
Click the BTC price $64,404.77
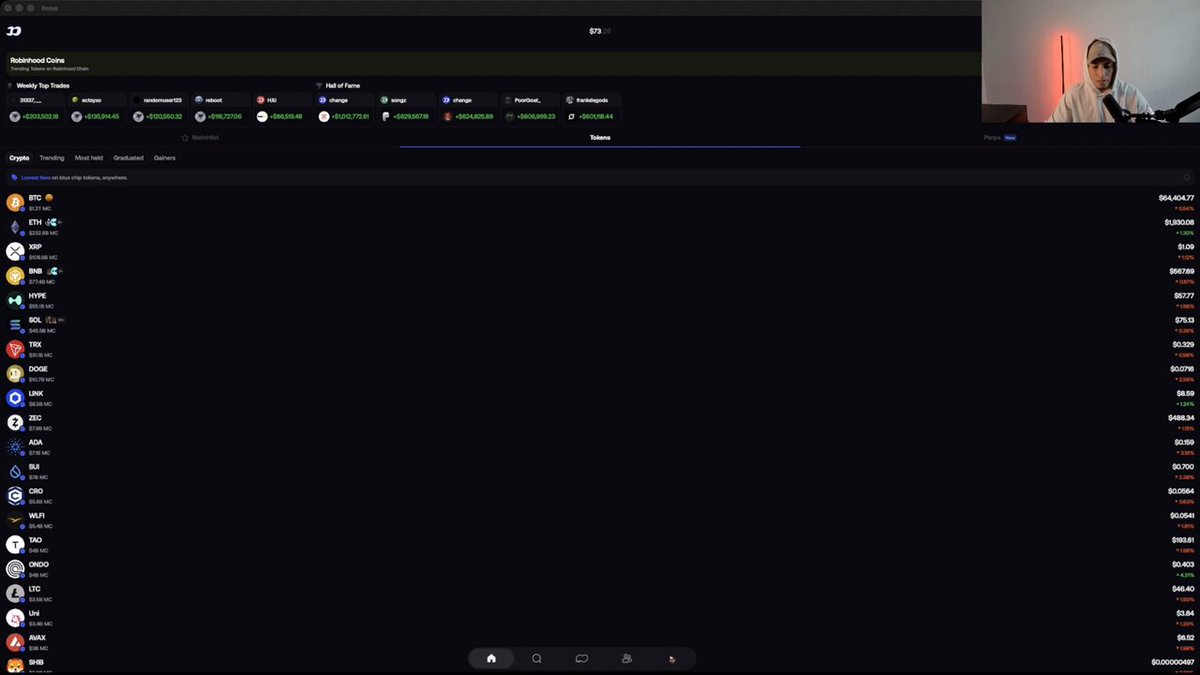(1176, 198)
